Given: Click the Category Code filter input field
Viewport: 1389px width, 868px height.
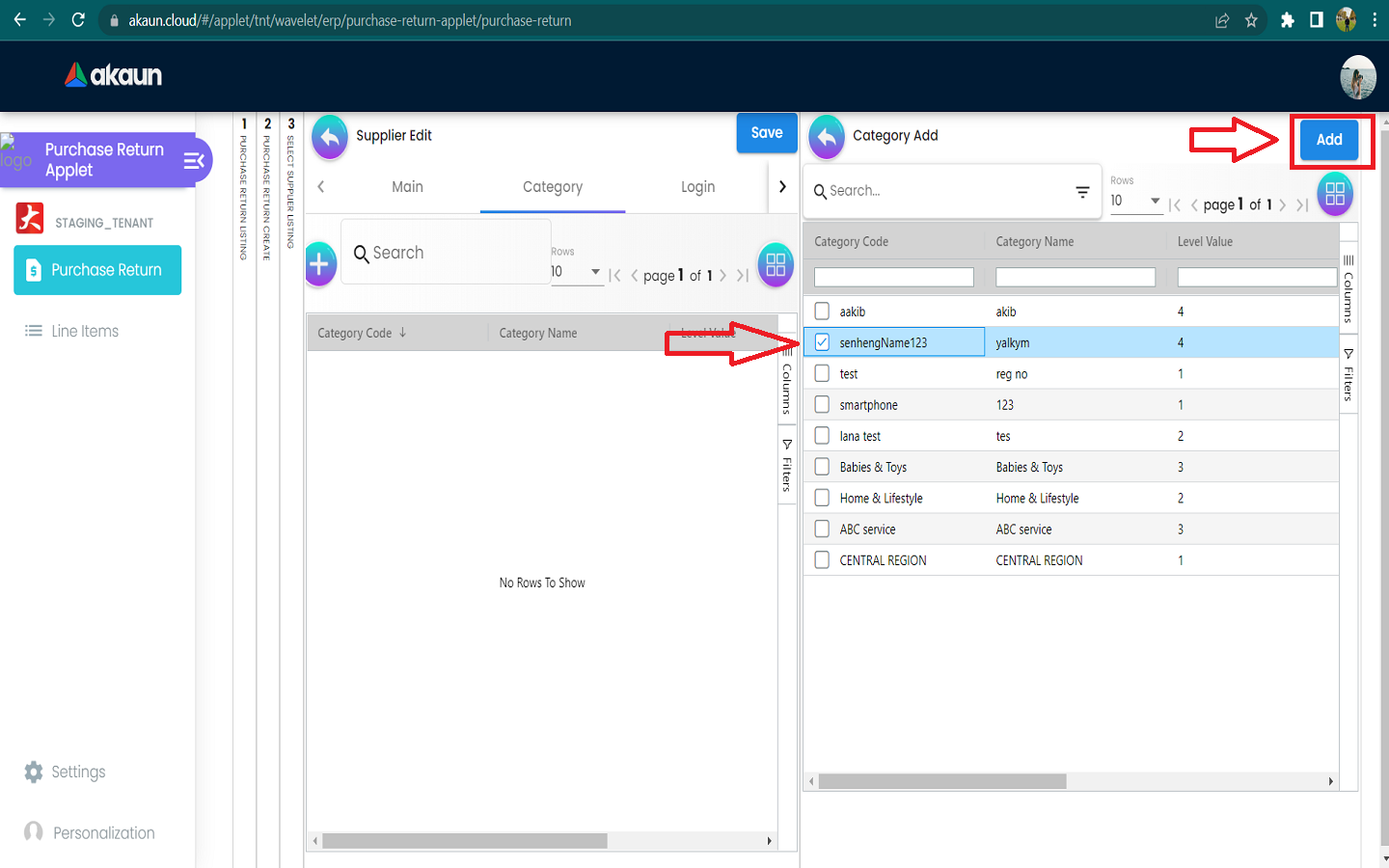Looking at the screenshot, I should (x=893, y=278).
